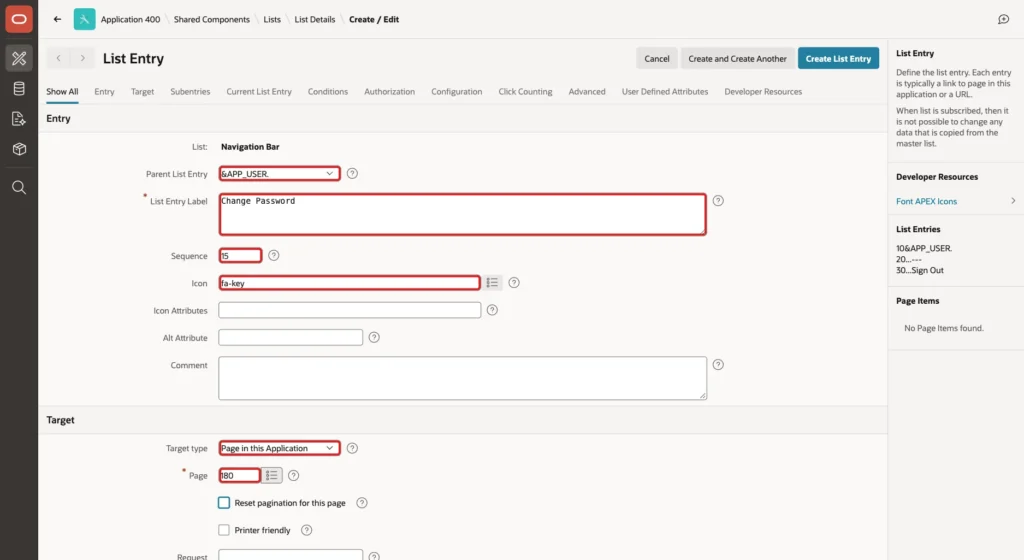Switch to the Target tab

142,91
